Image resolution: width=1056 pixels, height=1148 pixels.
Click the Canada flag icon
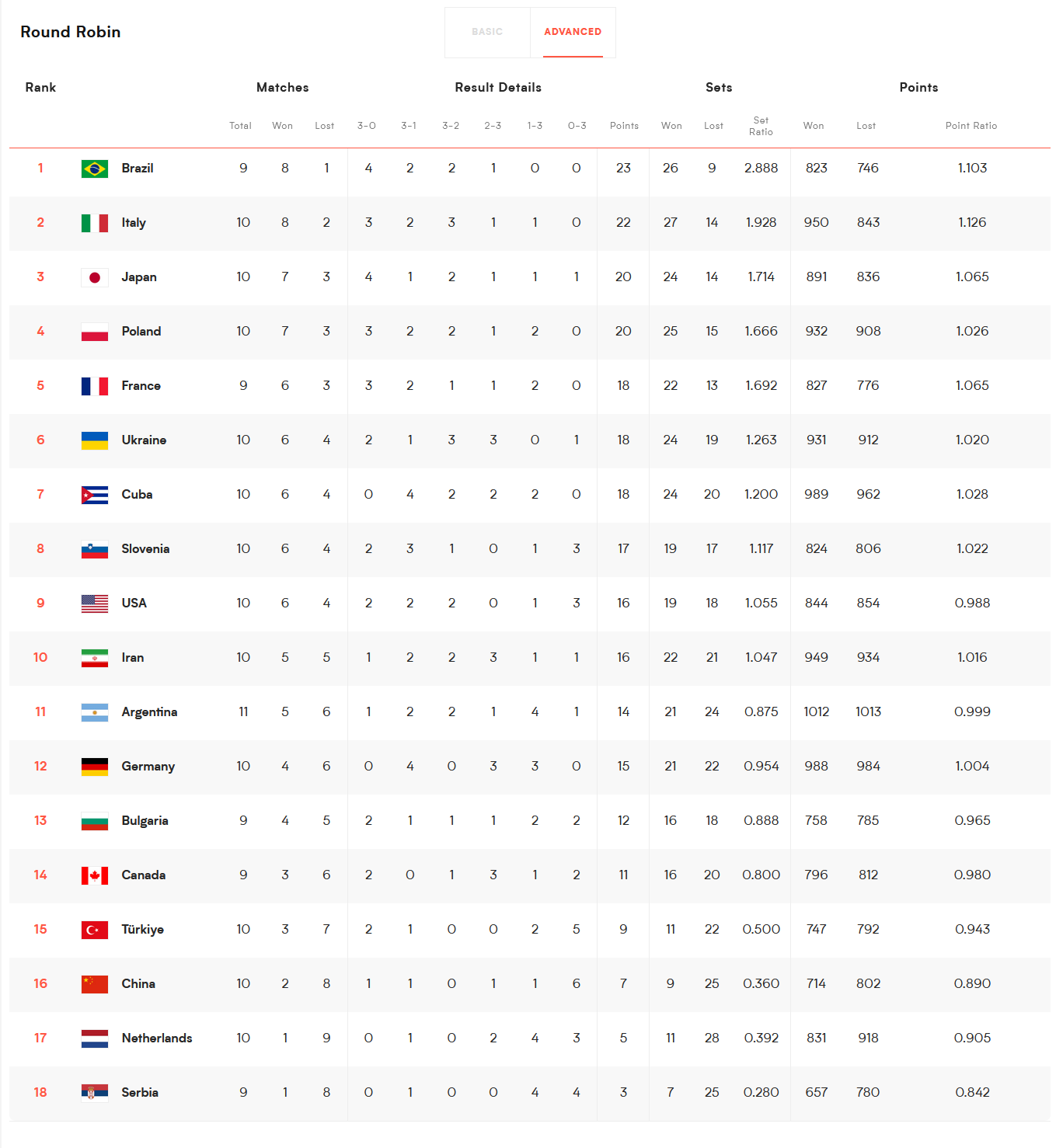pyautogui.click(x=95, y=875)
